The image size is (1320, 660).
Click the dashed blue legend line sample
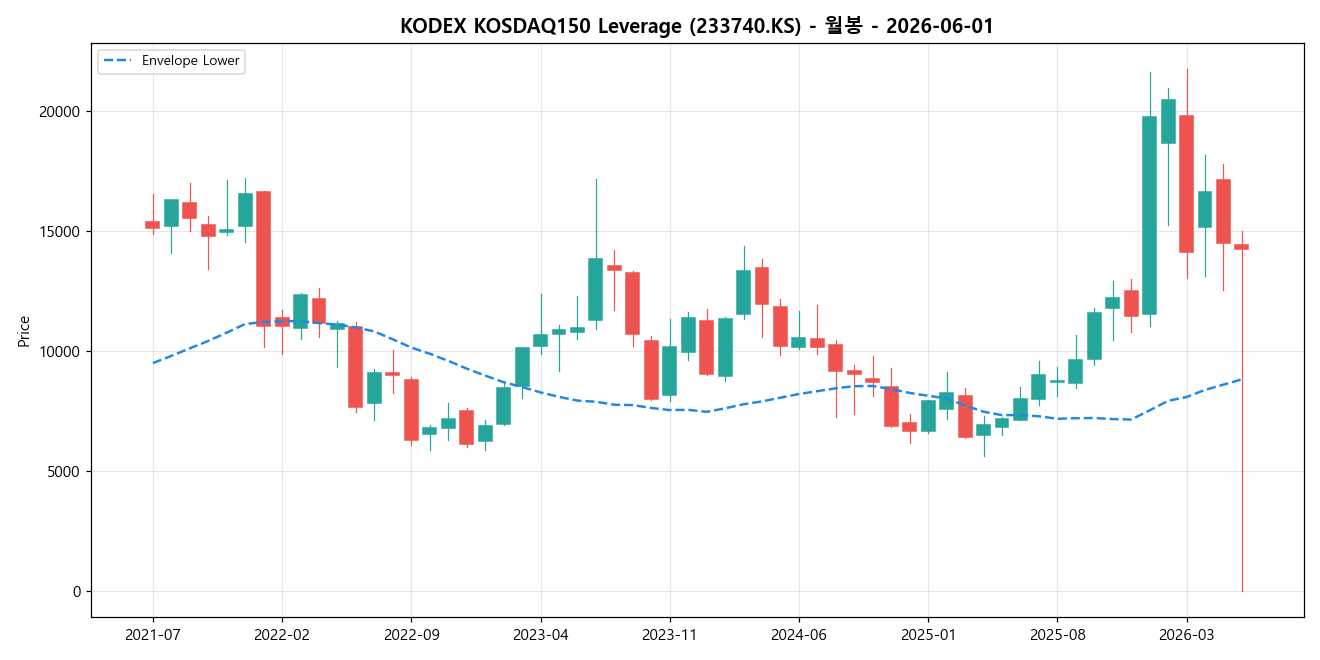(x=118, y=61)
